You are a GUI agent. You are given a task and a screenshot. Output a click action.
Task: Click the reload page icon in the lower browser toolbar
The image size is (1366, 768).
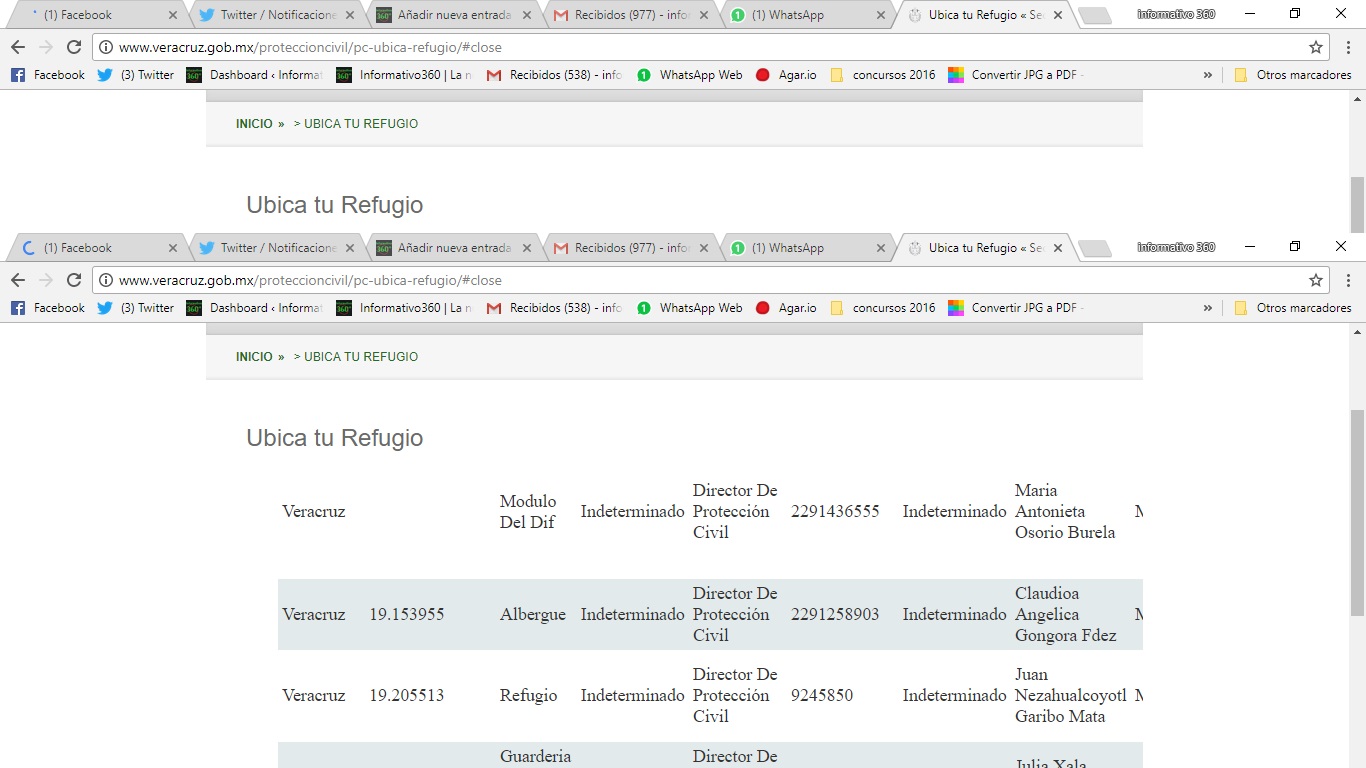pyautogui.click(x=74, y=281)
